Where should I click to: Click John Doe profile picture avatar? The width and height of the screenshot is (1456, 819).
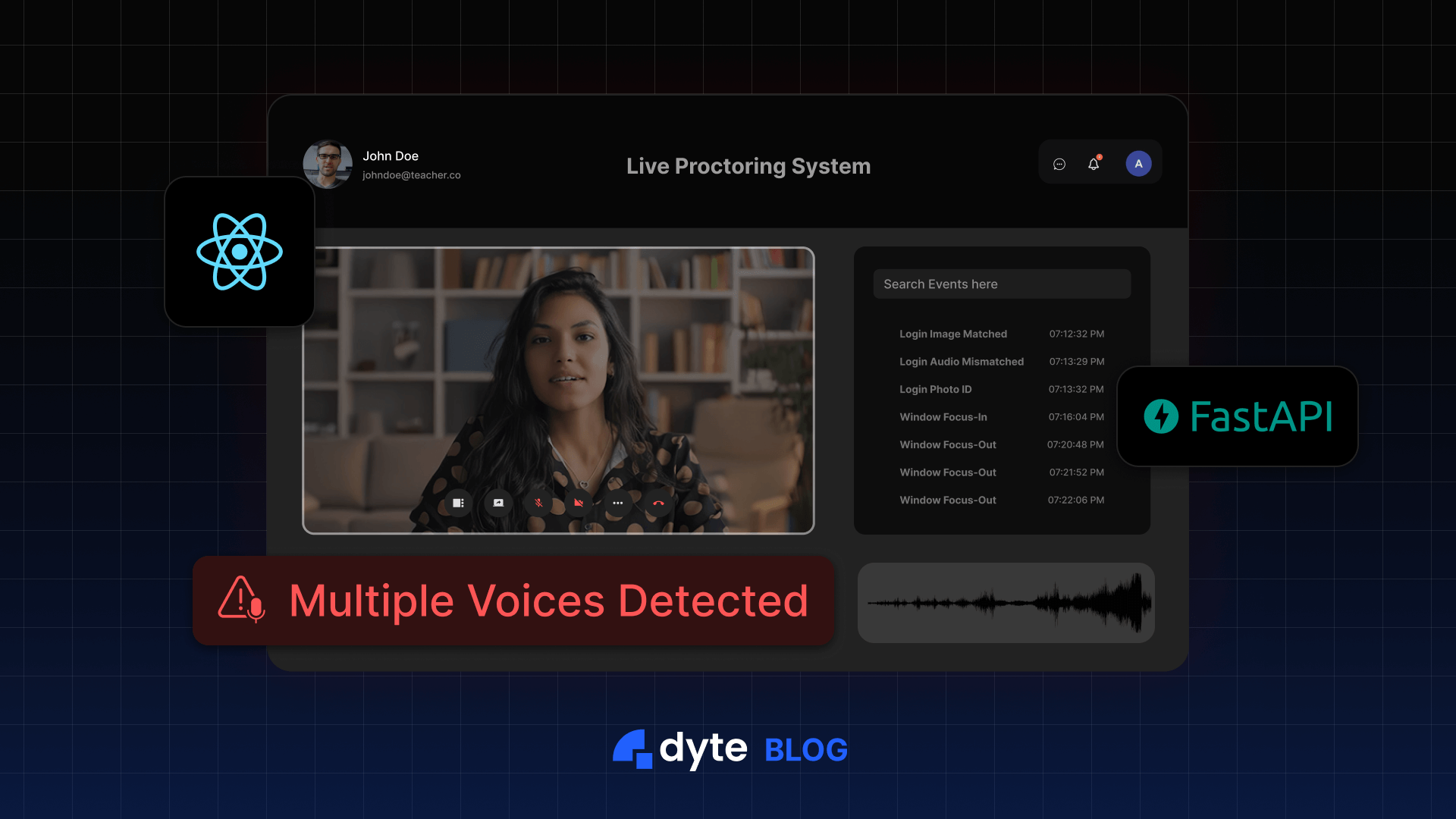click(x=327, y=163)
